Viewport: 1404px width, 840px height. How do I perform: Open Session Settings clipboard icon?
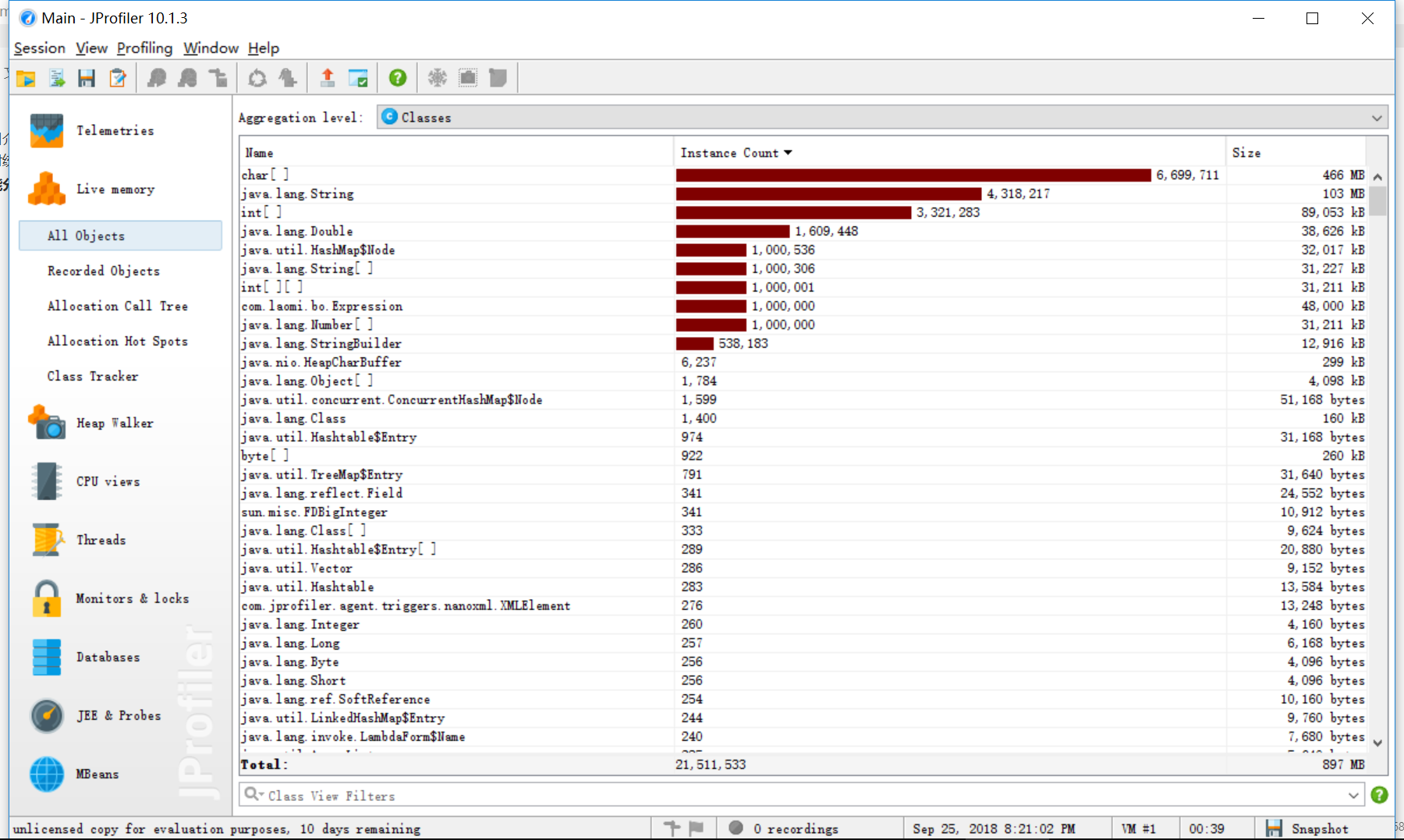point(118,78)
